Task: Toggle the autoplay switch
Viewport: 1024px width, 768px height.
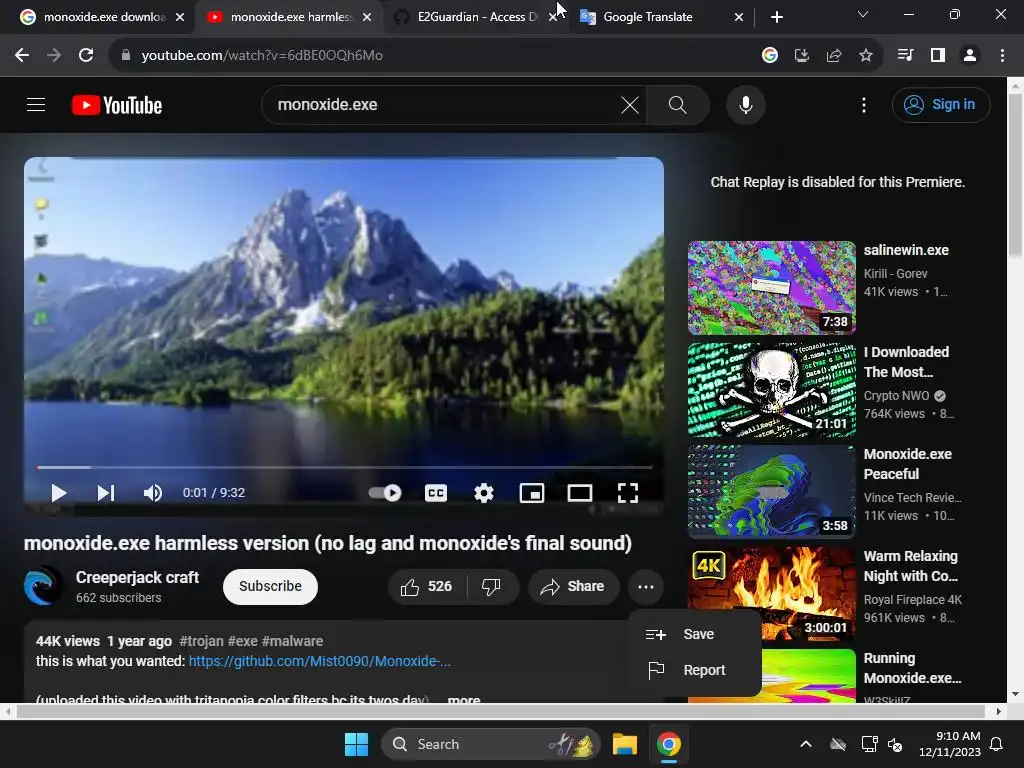Action: (385, 493)
